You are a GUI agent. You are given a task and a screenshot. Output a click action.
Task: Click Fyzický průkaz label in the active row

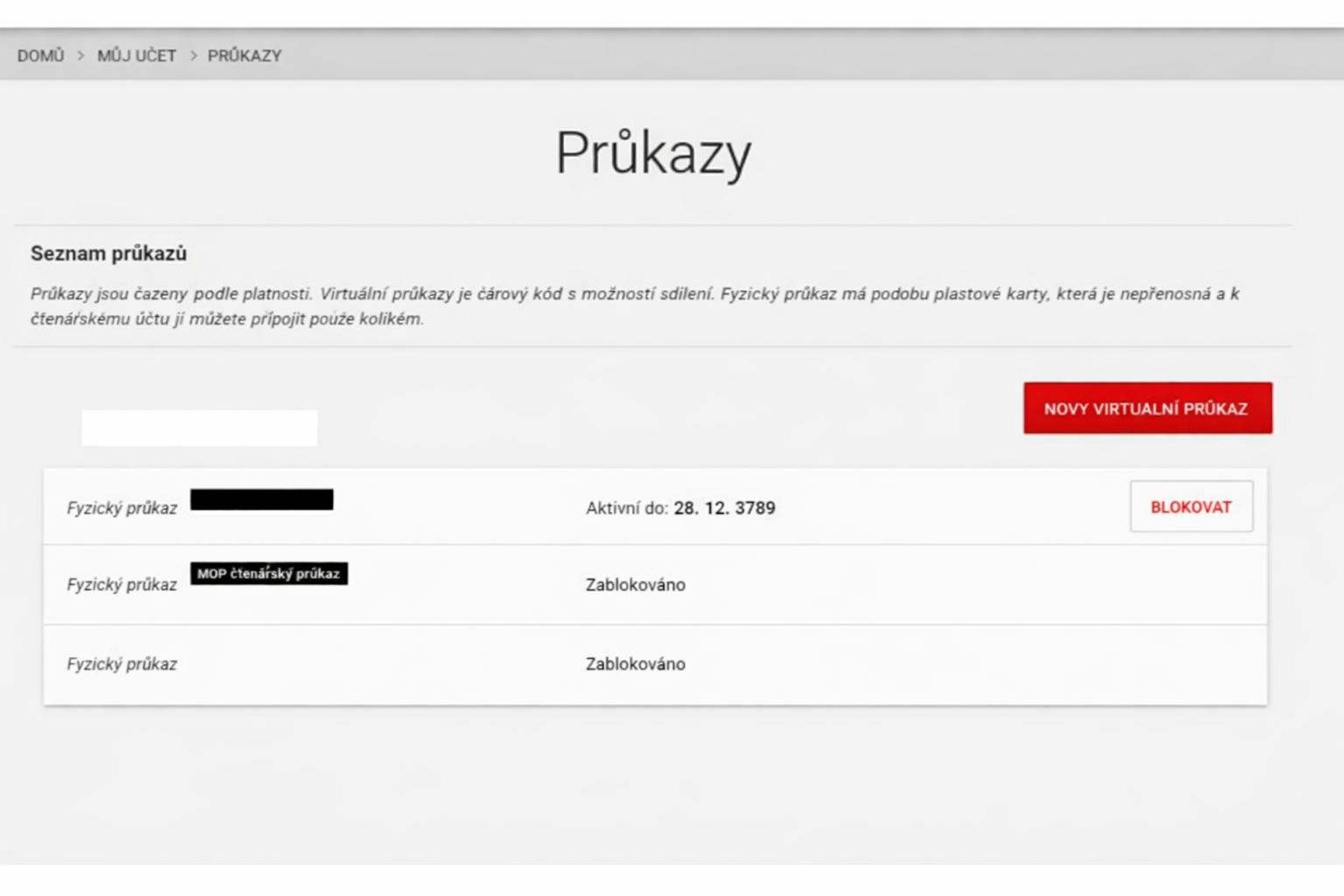(122, 508)
